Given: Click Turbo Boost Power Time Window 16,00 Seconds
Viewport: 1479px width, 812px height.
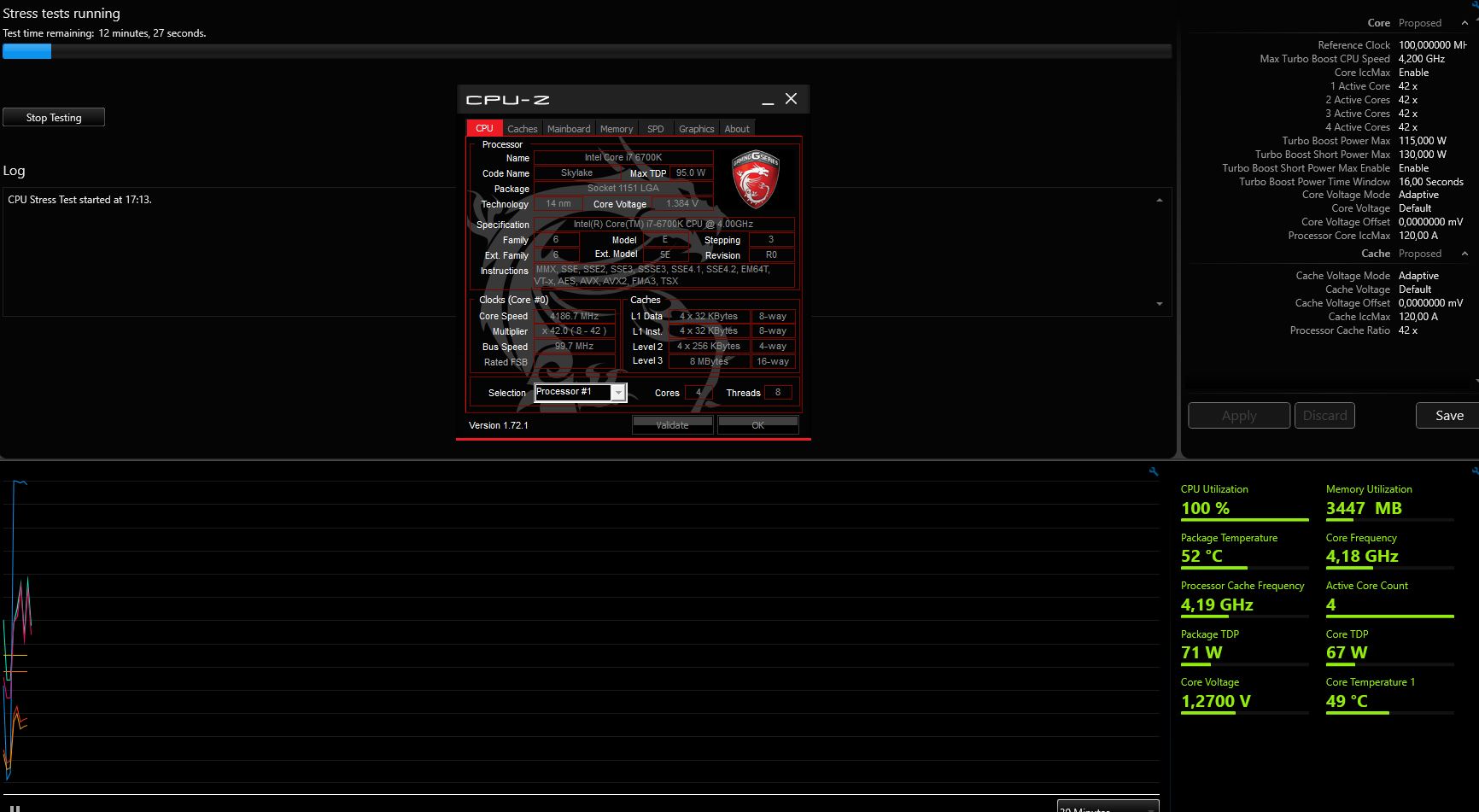Looking at the screenshot, I should coord(1431,182).
